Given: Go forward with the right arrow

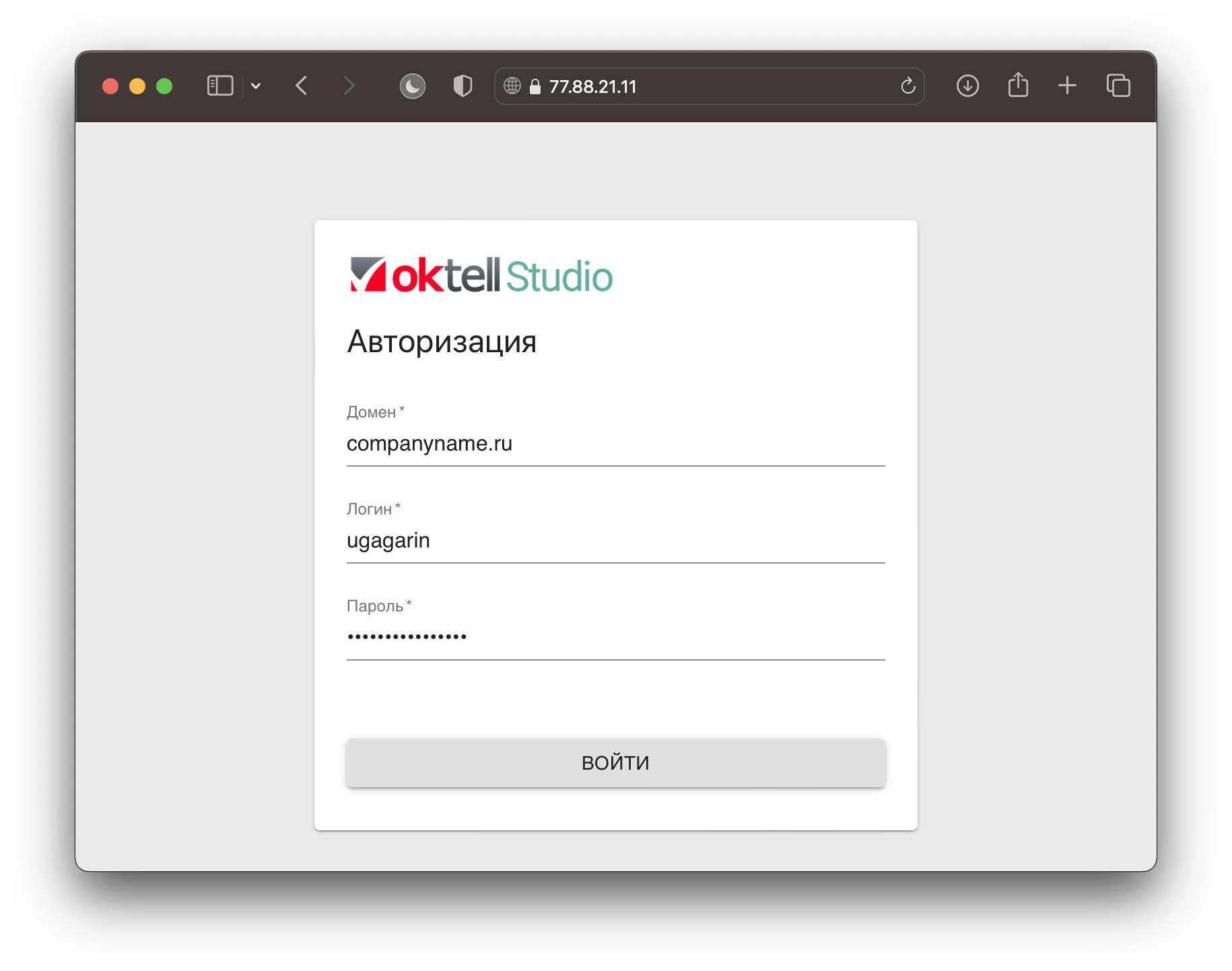Looking at the screenshot, I should pos(348,86).
